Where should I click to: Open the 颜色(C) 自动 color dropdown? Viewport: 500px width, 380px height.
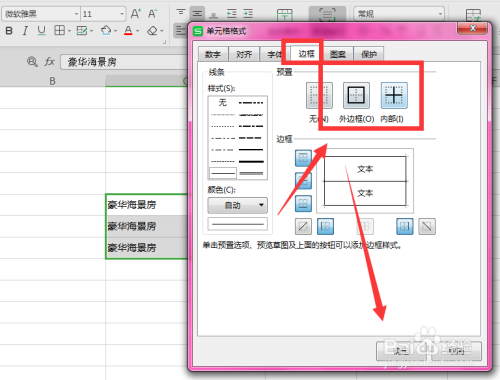tap(237, 205)
